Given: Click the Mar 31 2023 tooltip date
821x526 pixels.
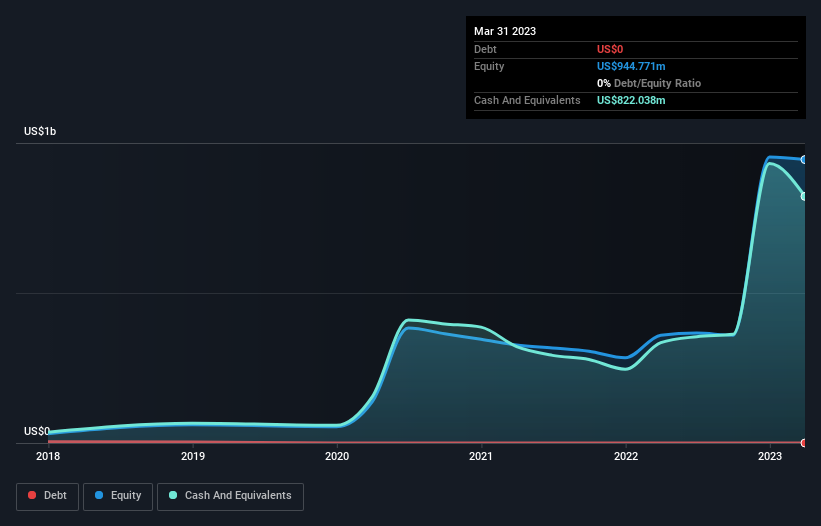Looking at the screenshot, I should tap(505, 31).
